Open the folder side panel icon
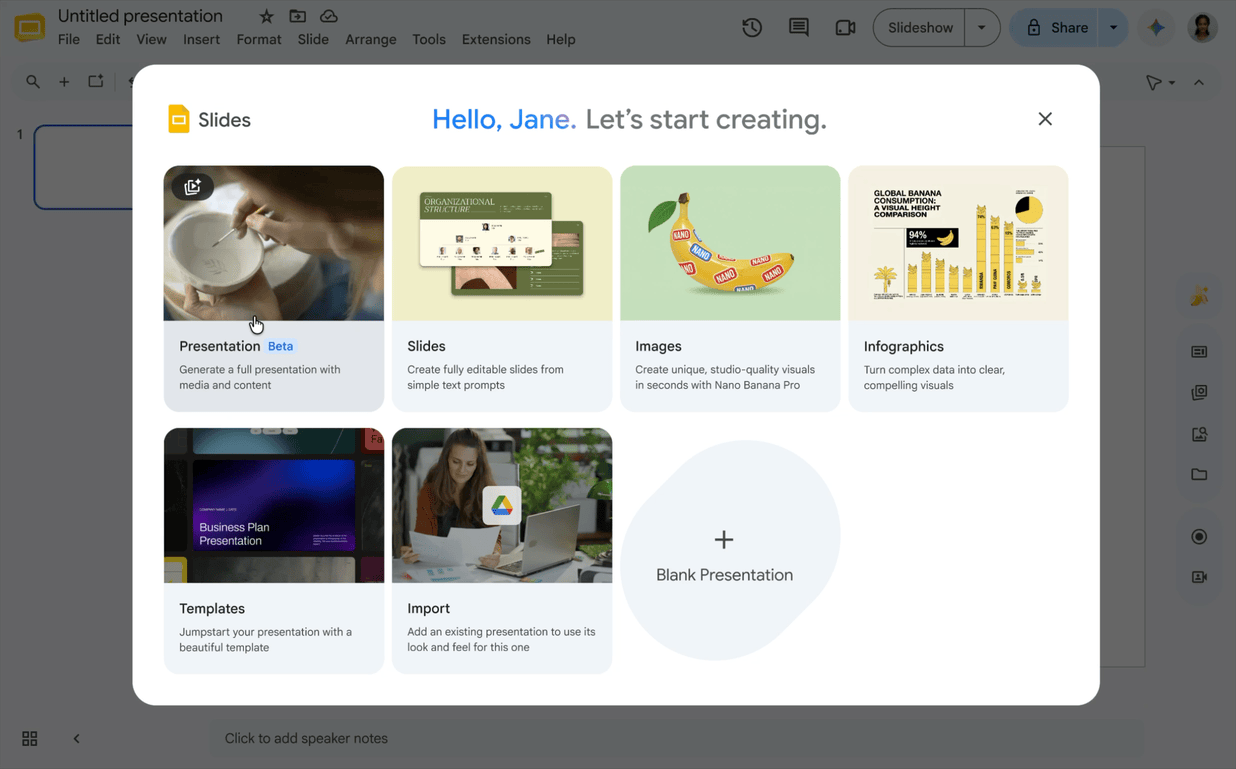The height and width of the screenshot is (769, 1236). pos(1199,475)
